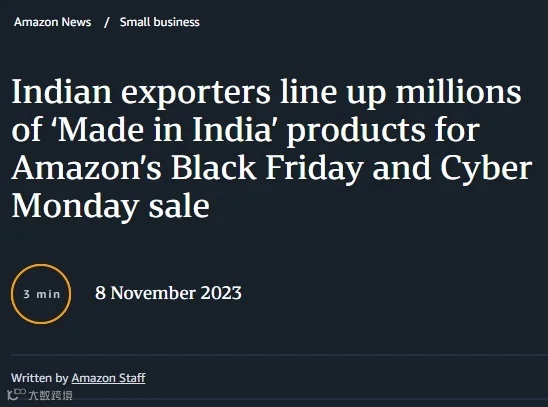The width and height of the screenshot is (548, 407).
Task: Click the watermark logo icon at bottom
Action: pyautogui.click(x=16, y=394)
